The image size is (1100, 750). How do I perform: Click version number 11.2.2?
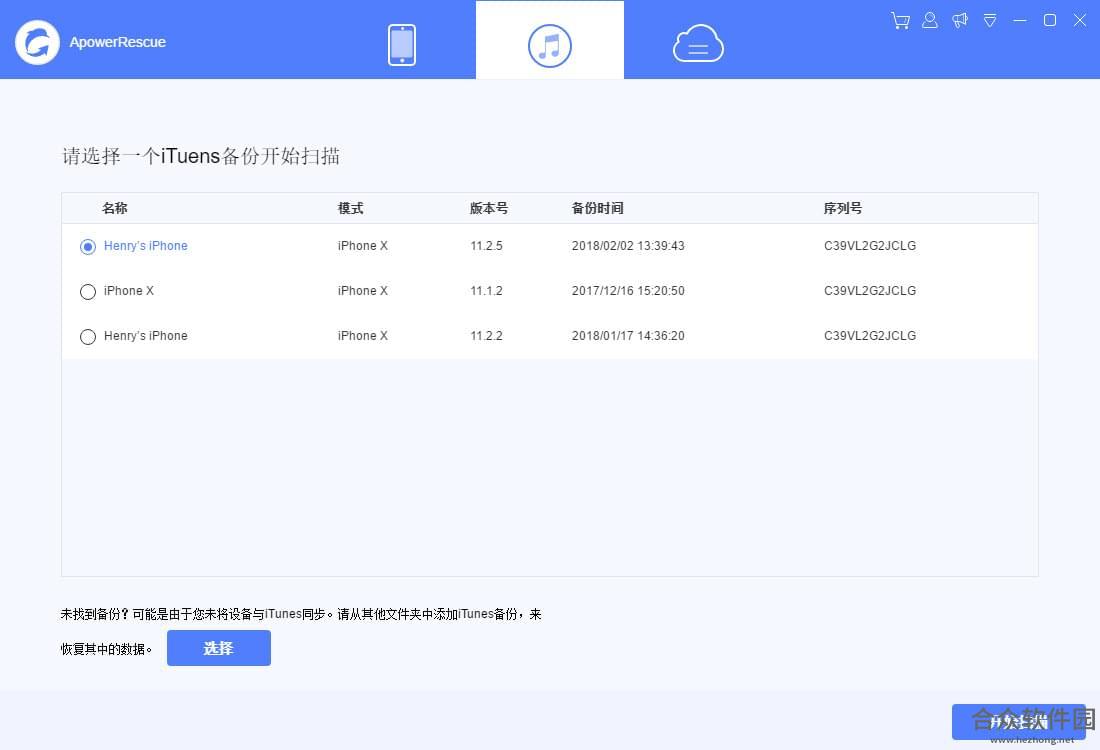pyautogui.click(x=486, y=335)
